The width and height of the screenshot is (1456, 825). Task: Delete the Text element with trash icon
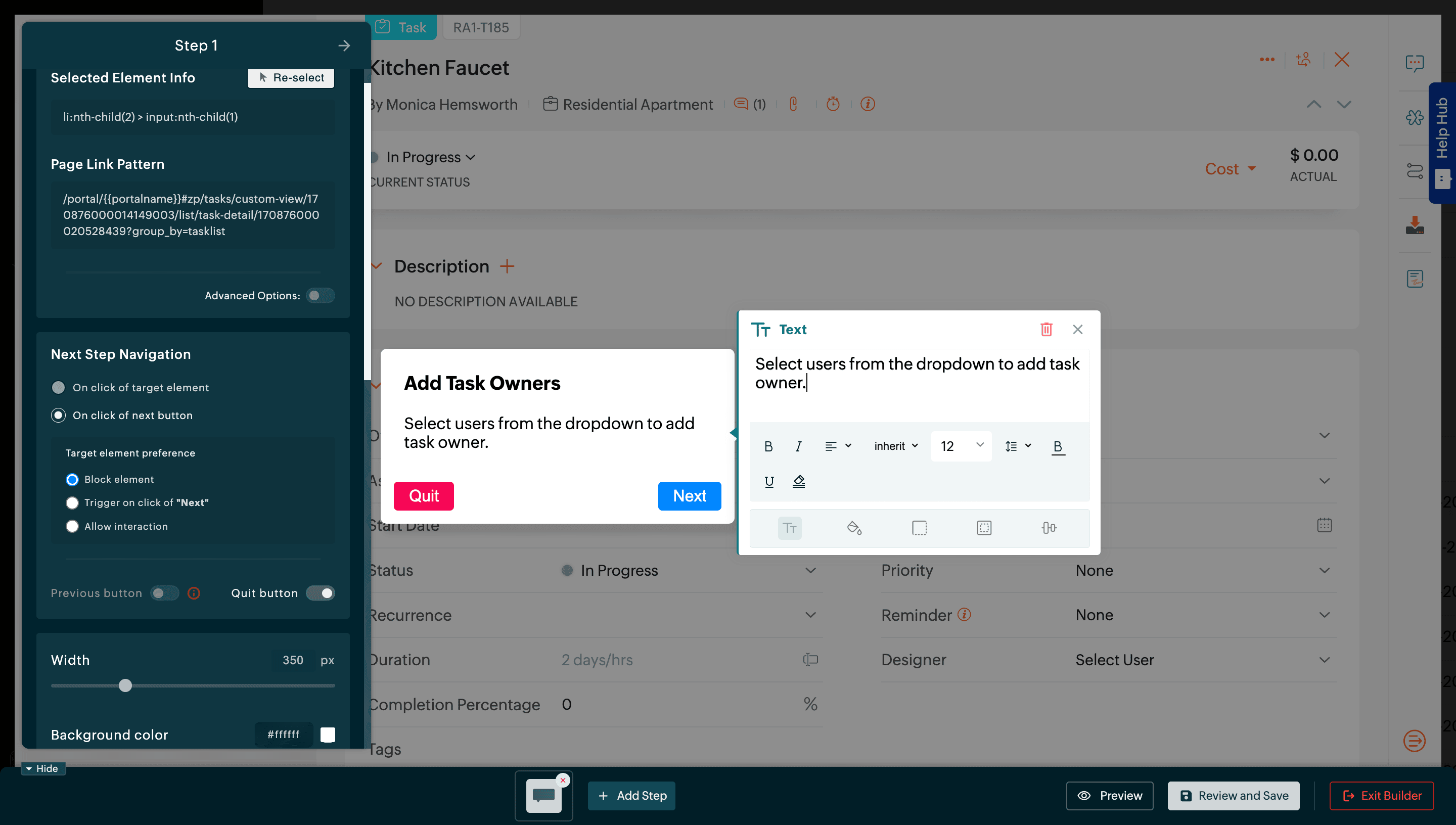click(x=1046, y=329)
